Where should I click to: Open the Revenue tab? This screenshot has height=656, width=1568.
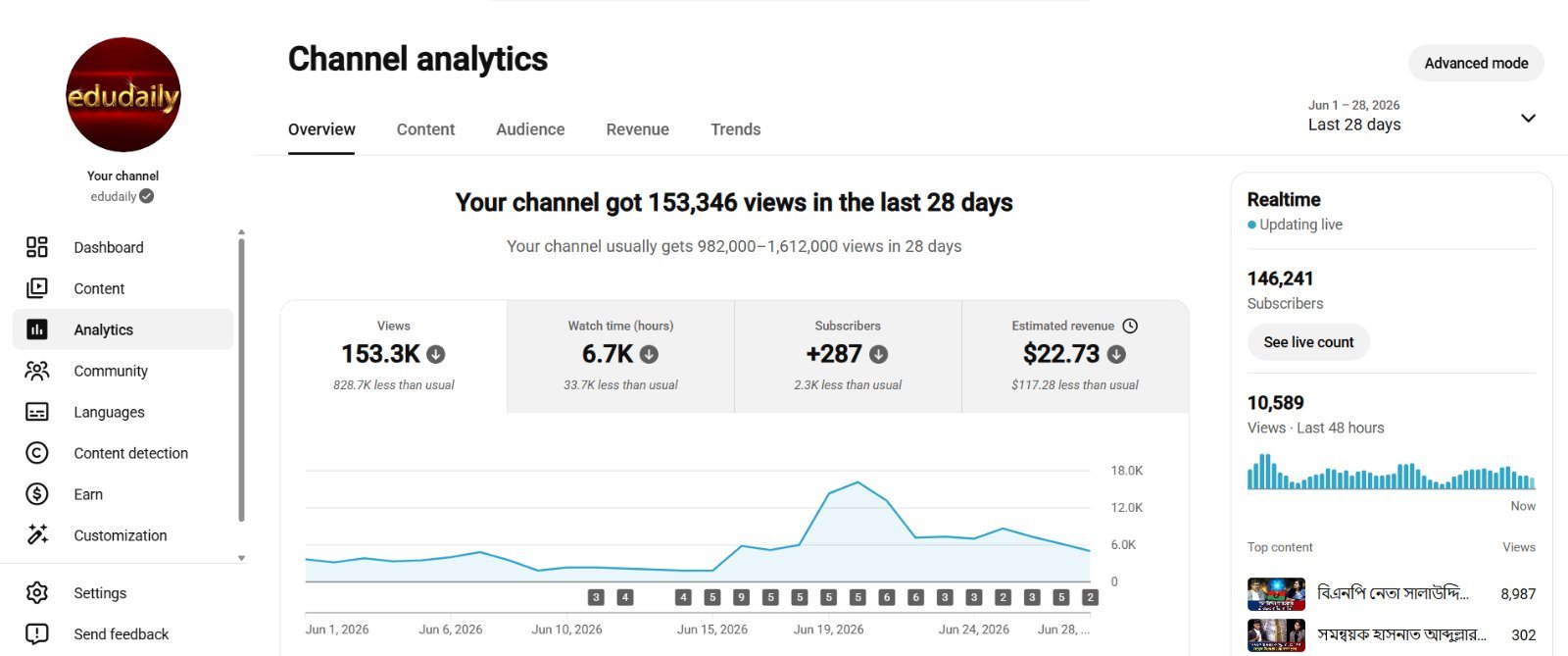(x=637, y=129)
